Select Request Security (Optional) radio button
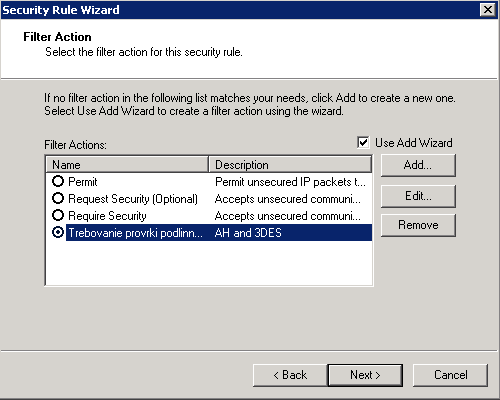Screen dimensions: 500x400 coord(58,198)
